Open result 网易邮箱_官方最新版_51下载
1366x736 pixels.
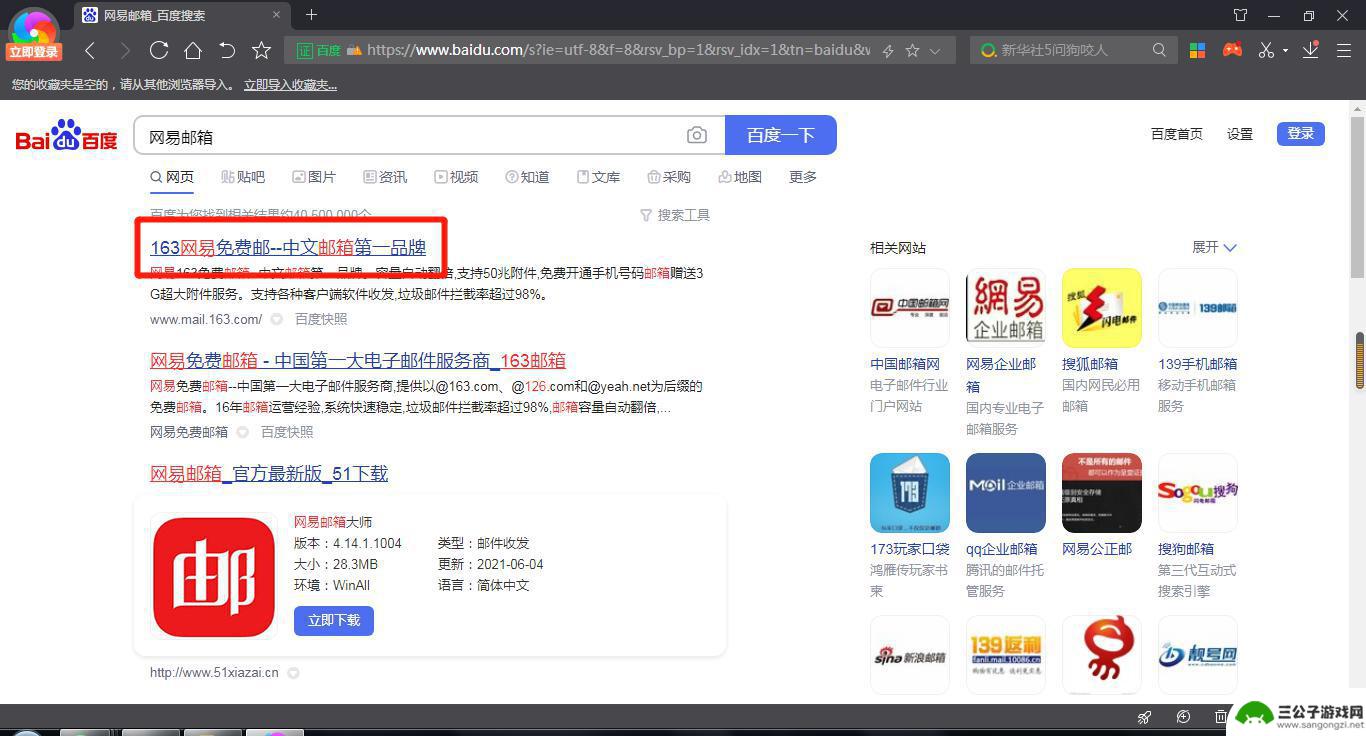(x=269, y=473)
